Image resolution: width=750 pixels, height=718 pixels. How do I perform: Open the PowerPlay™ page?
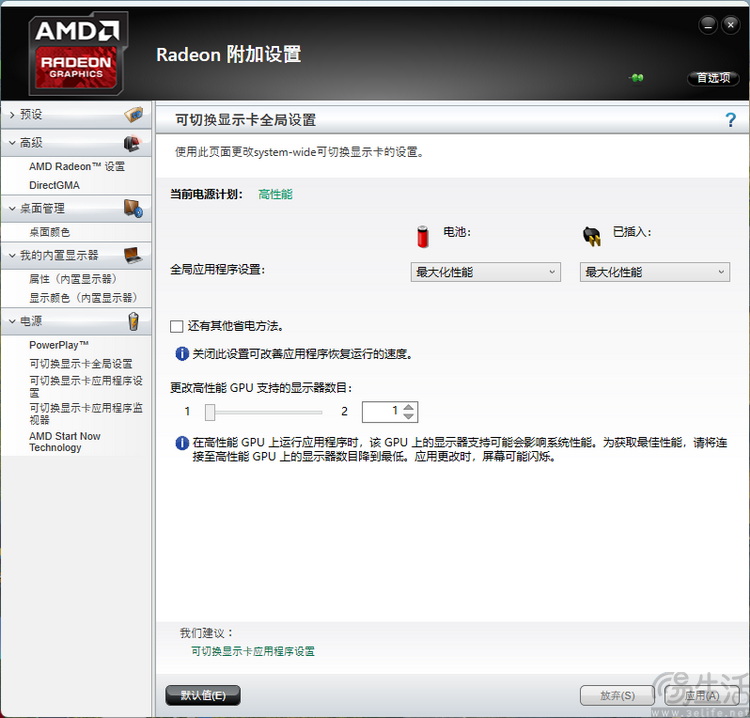pyautogui.click(x=59, y=345)
